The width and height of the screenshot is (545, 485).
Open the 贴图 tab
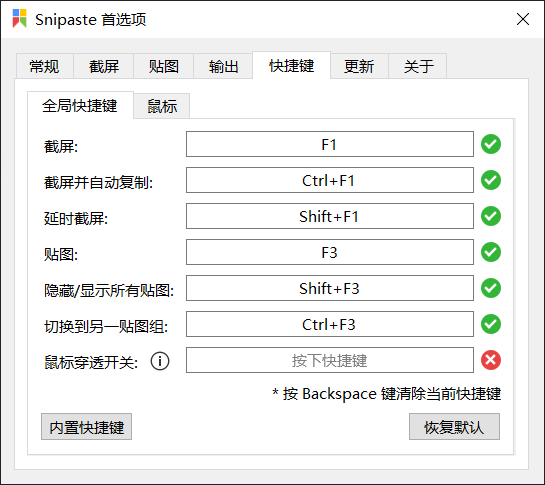[163, 66]
